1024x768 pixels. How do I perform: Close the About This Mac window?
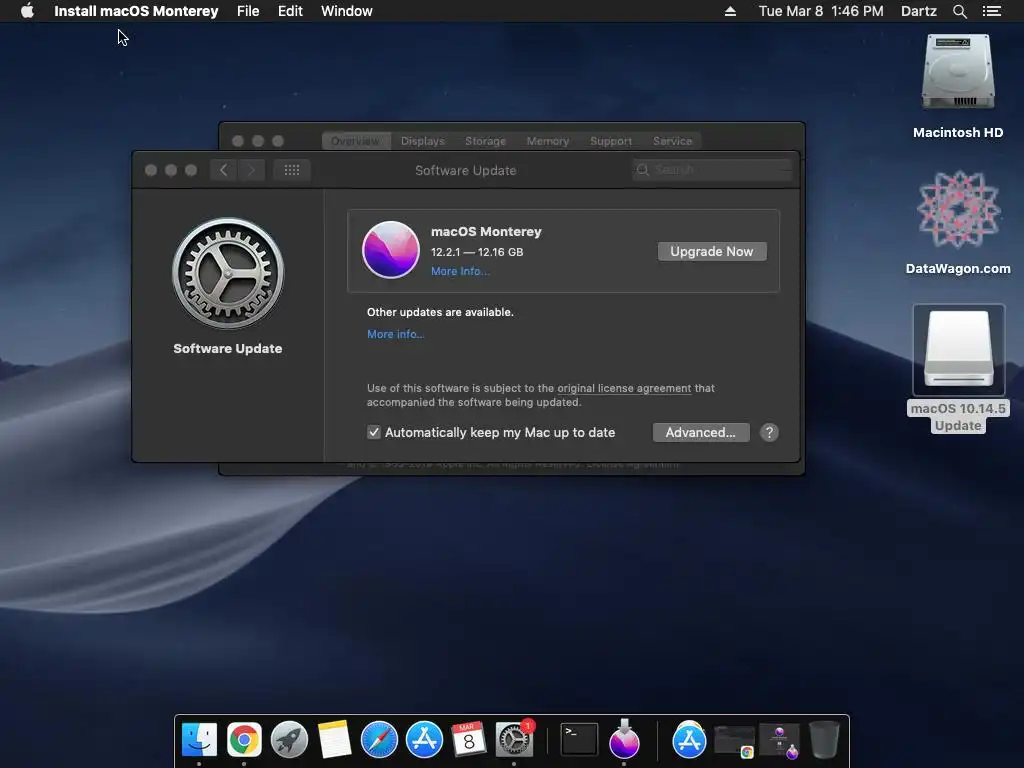[x=238, y=141]
